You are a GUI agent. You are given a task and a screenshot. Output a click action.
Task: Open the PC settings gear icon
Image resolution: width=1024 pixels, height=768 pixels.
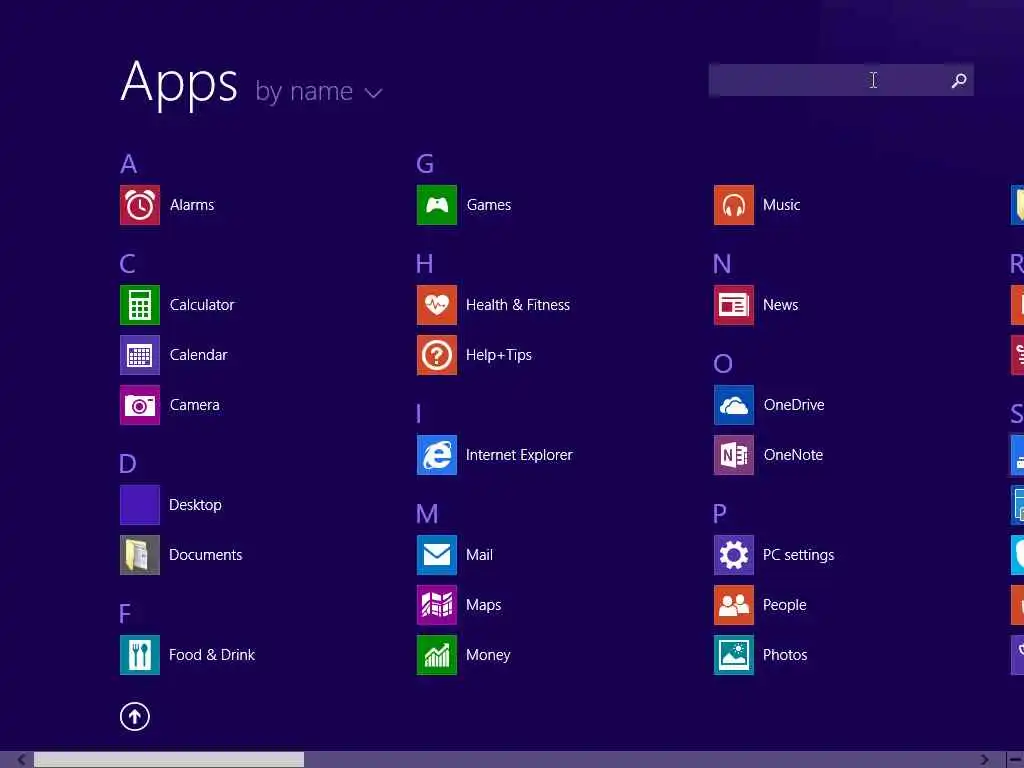(x=734, y=555)
